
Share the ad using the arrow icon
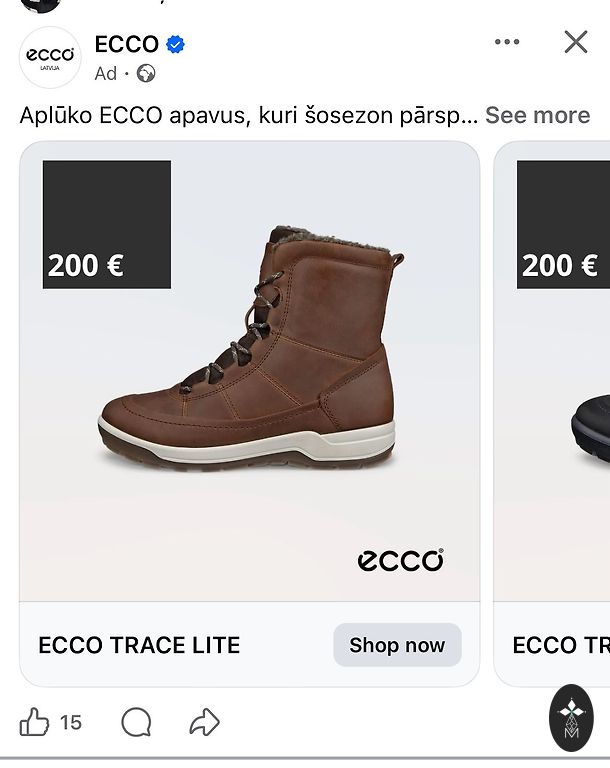204,722
